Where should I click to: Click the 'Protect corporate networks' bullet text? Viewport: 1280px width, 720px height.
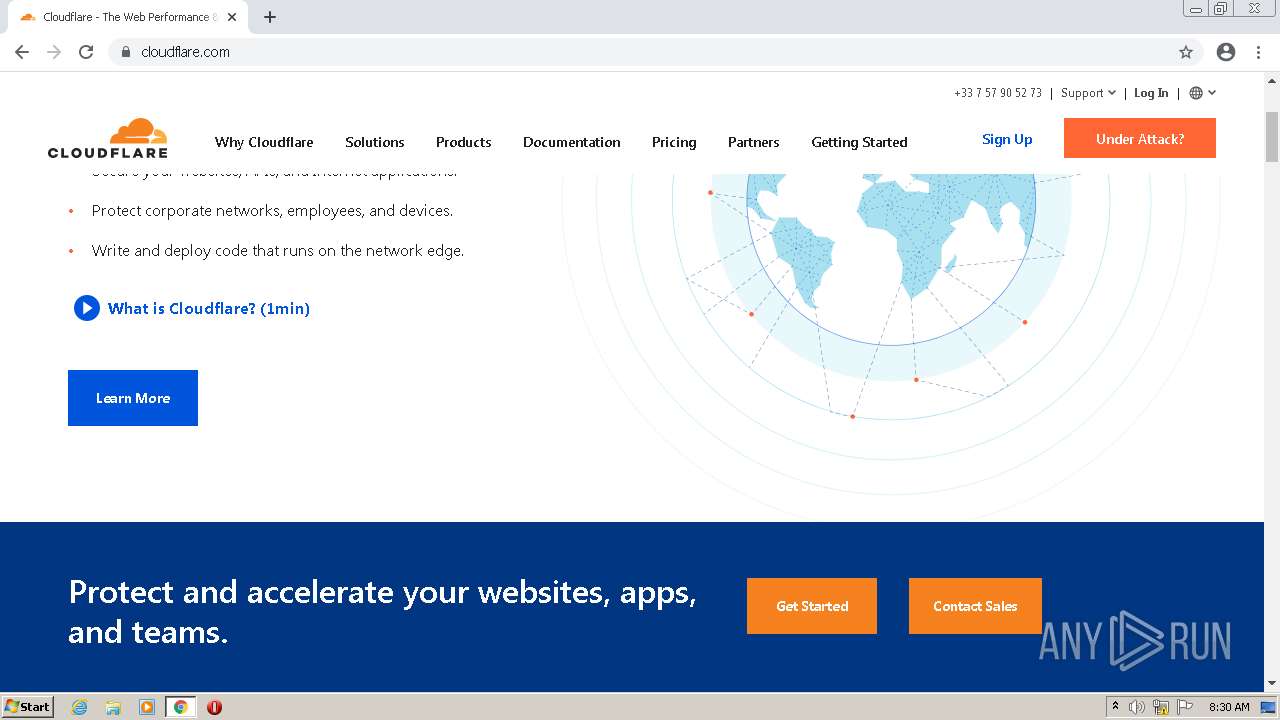pos(272,211)
